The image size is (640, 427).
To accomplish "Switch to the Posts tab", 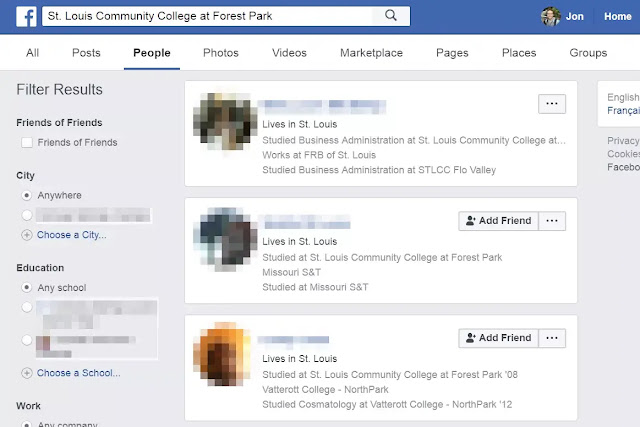I will pyautogui.click(x=86, y=53).
